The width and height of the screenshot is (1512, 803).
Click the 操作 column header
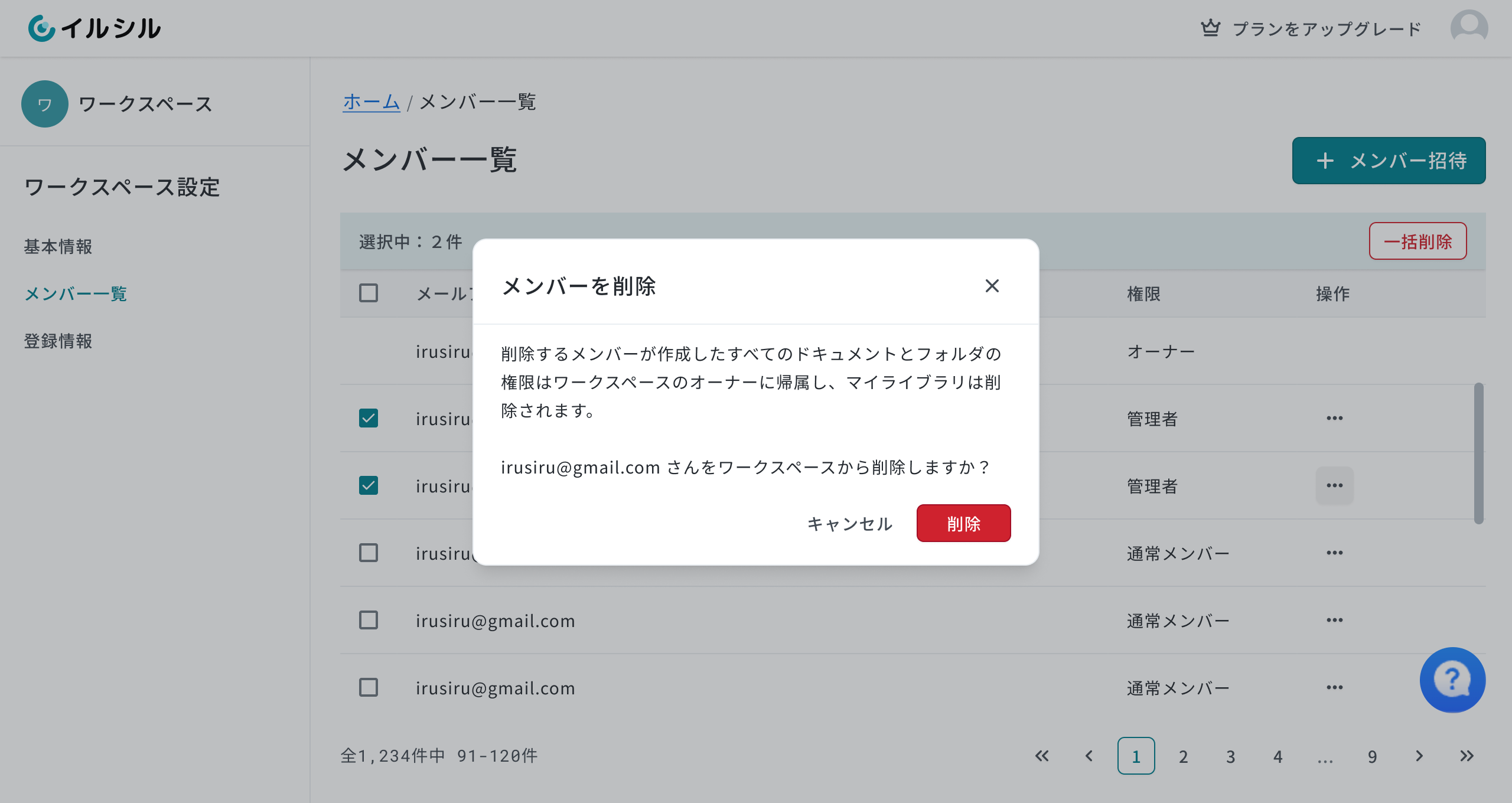point(1333,293)
